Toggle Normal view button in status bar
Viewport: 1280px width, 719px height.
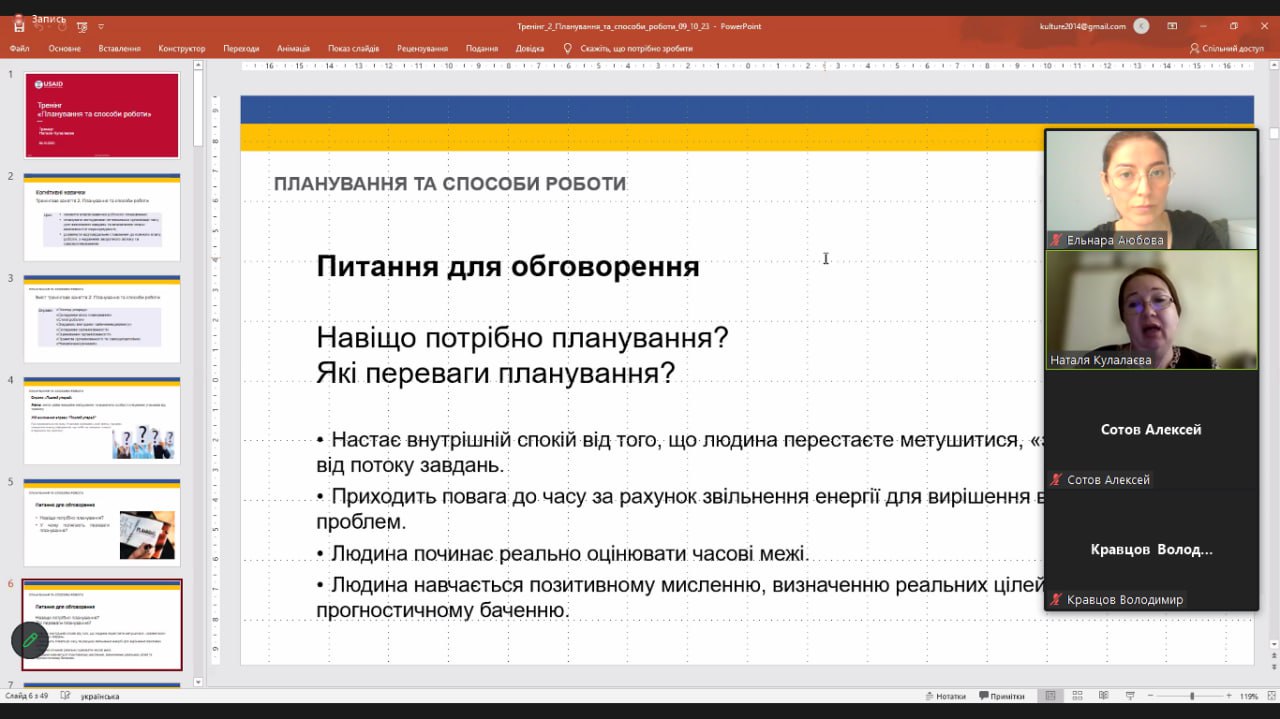(x=1050, y=696)
